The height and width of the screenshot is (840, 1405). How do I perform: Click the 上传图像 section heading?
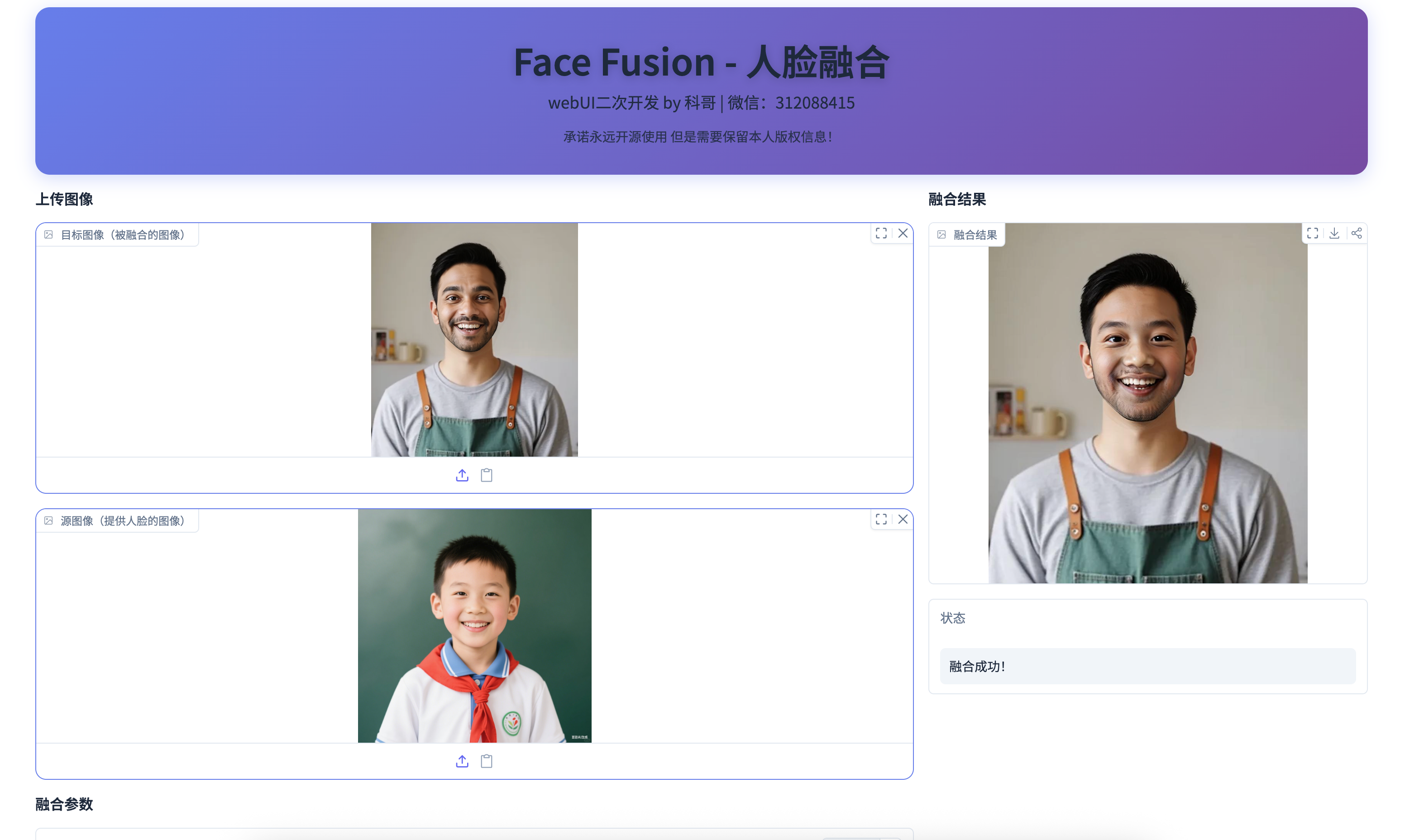click(x=65, y=199)
